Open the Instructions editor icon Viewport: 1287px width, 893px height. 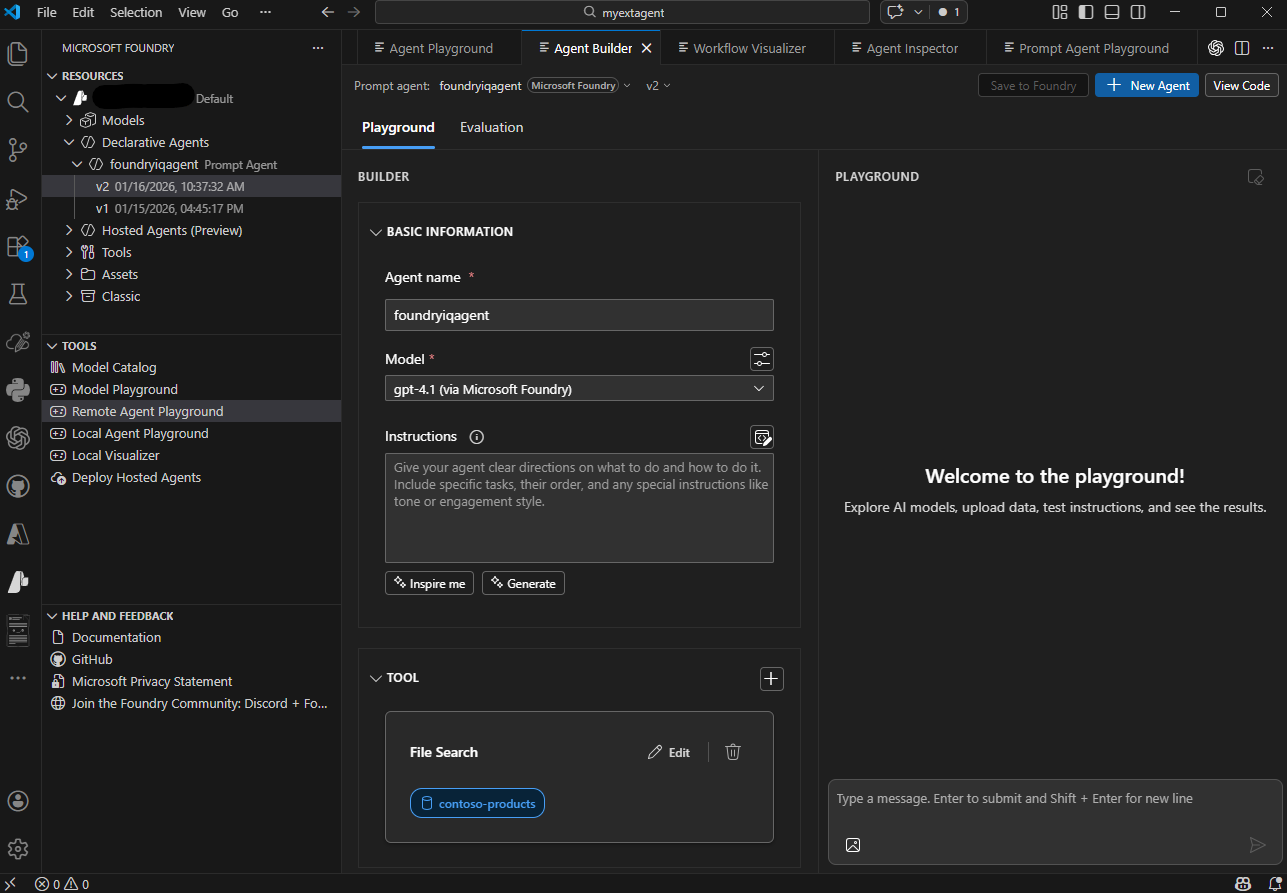(761, 437)
